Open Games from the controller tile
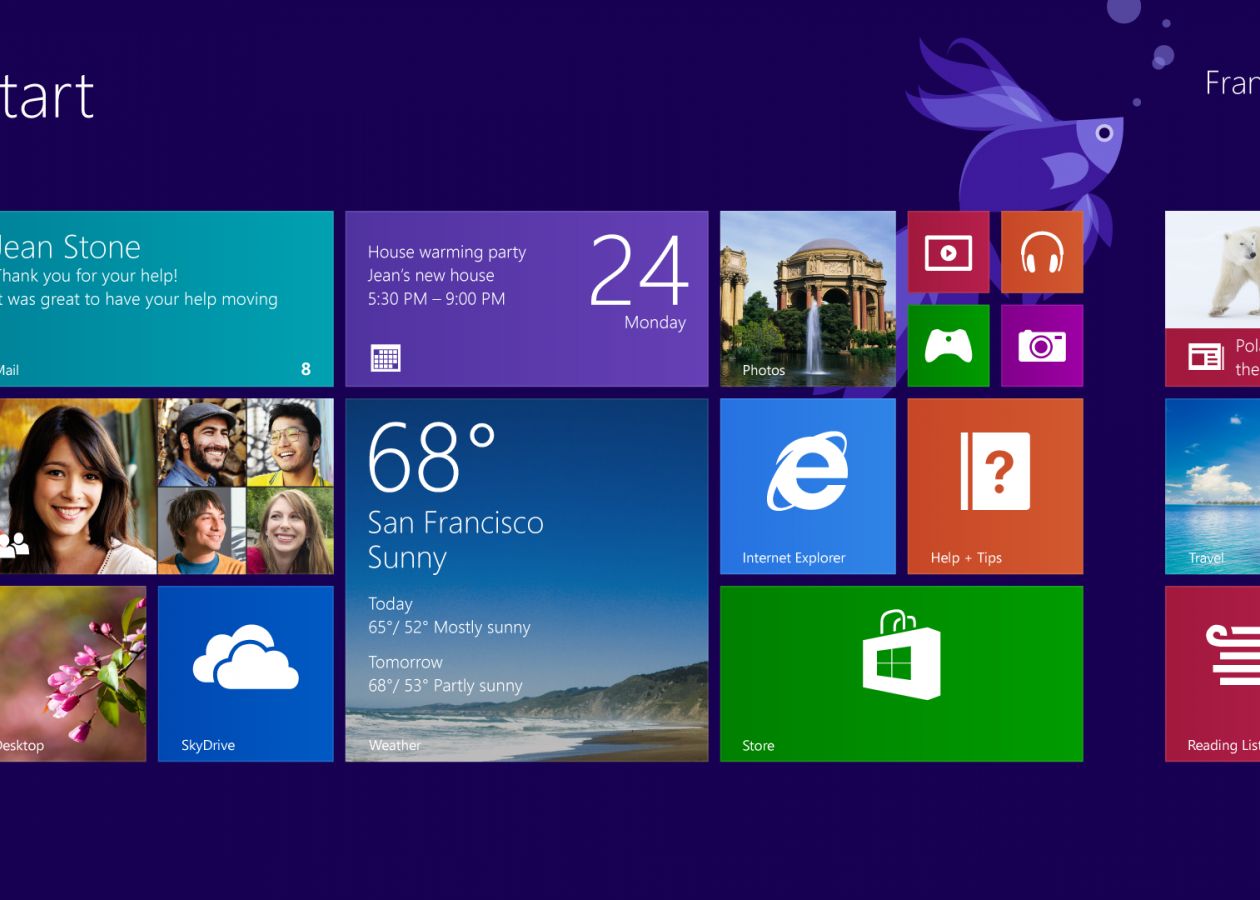 coord(947,345)
